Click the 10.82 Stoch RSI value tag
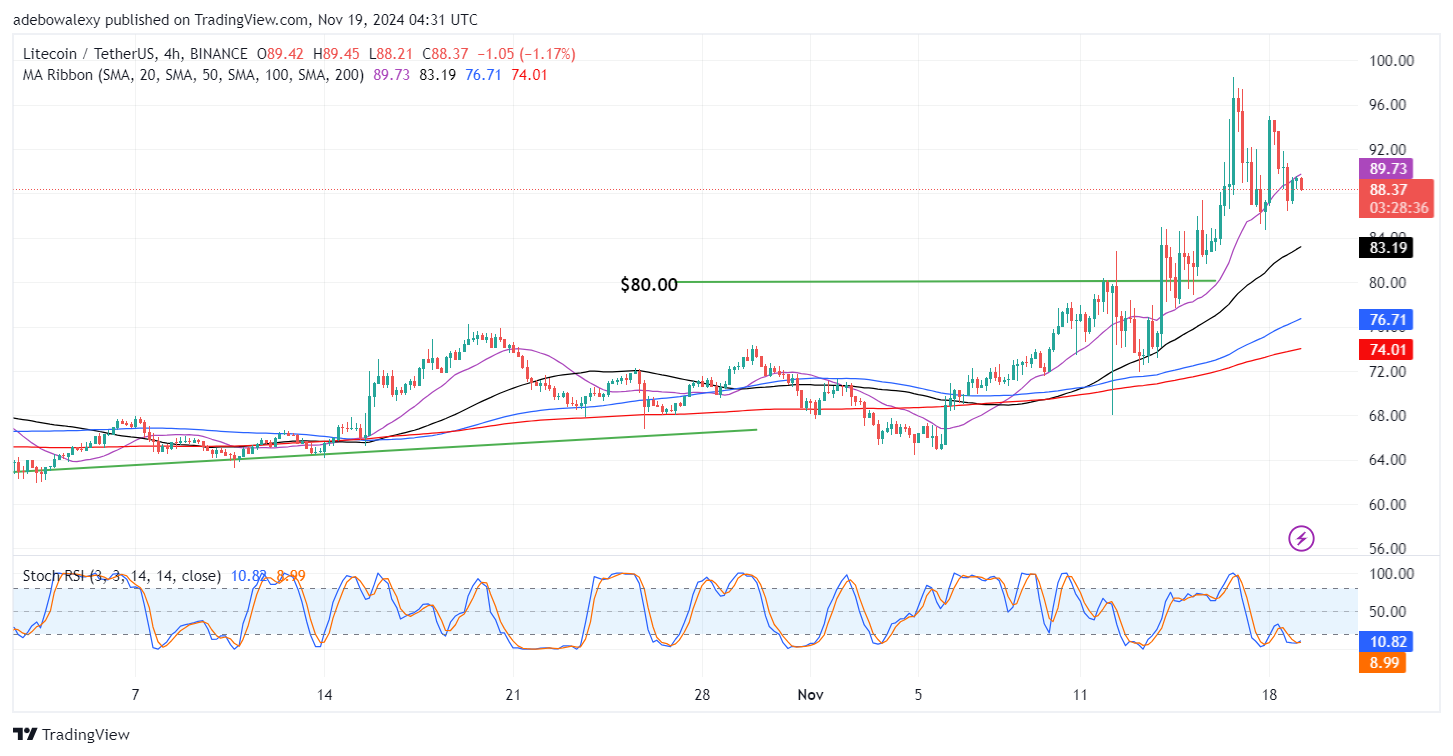 coord(1384,642)
